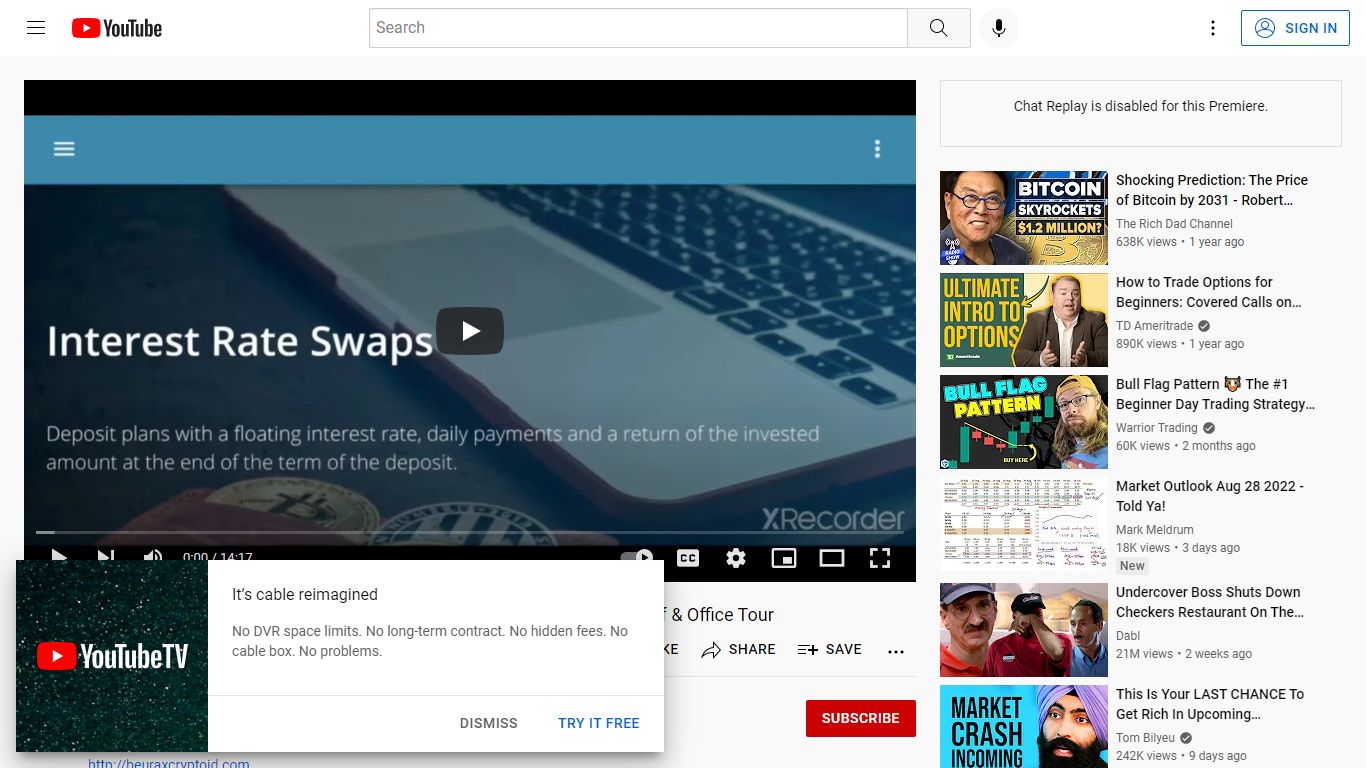Enter full screen mode icon
Image resolution: width=1366 pixels, height=768 pixels.
click(880, 558)
